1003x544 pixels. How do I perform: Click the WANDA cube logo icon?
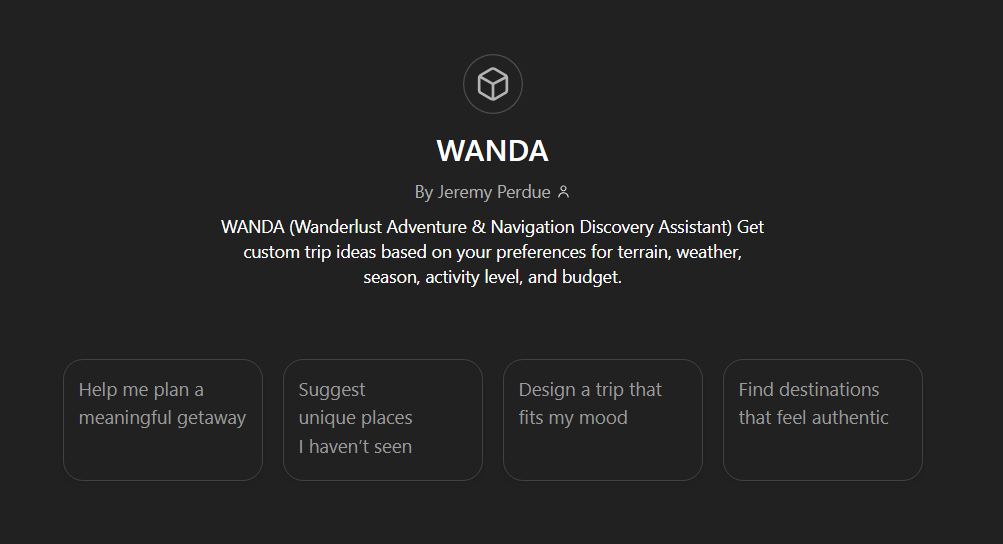pos(493,84)
